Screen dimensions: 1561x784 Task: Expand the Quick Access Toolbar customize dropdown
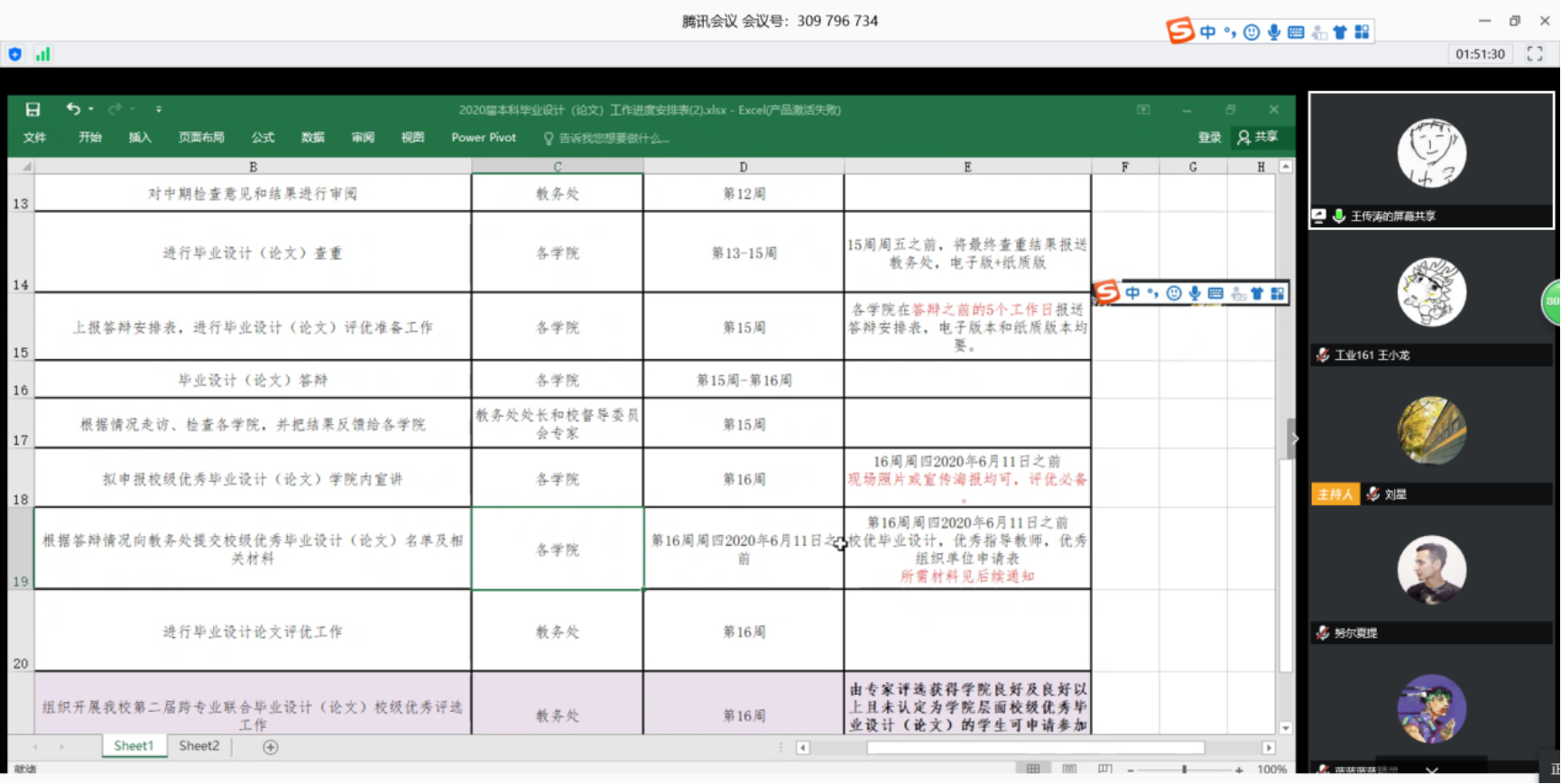click(x=159, y=109)
